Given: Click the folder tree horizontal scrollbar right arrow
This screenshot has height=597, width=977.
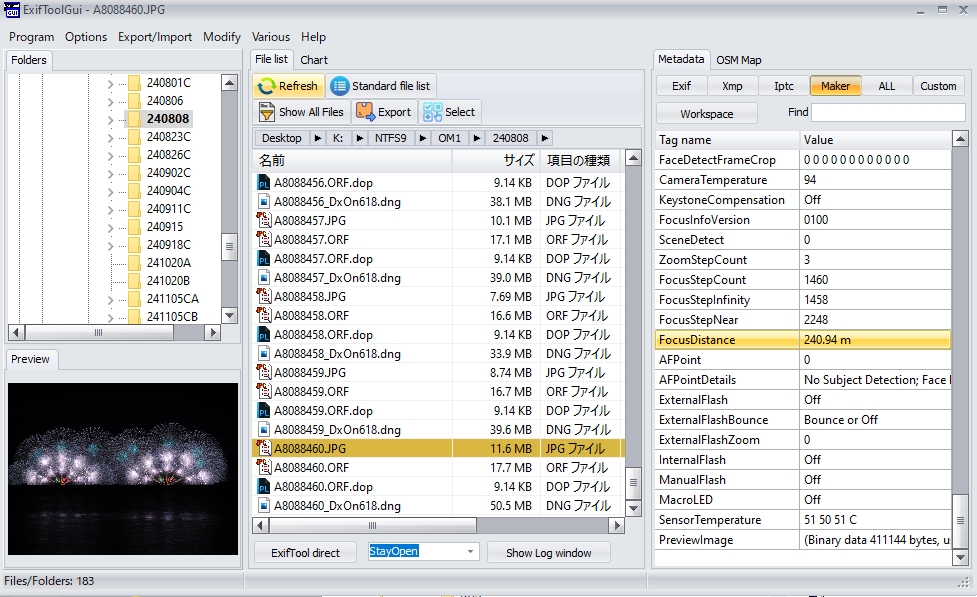Looking at the screenshot, I should 213,332.
